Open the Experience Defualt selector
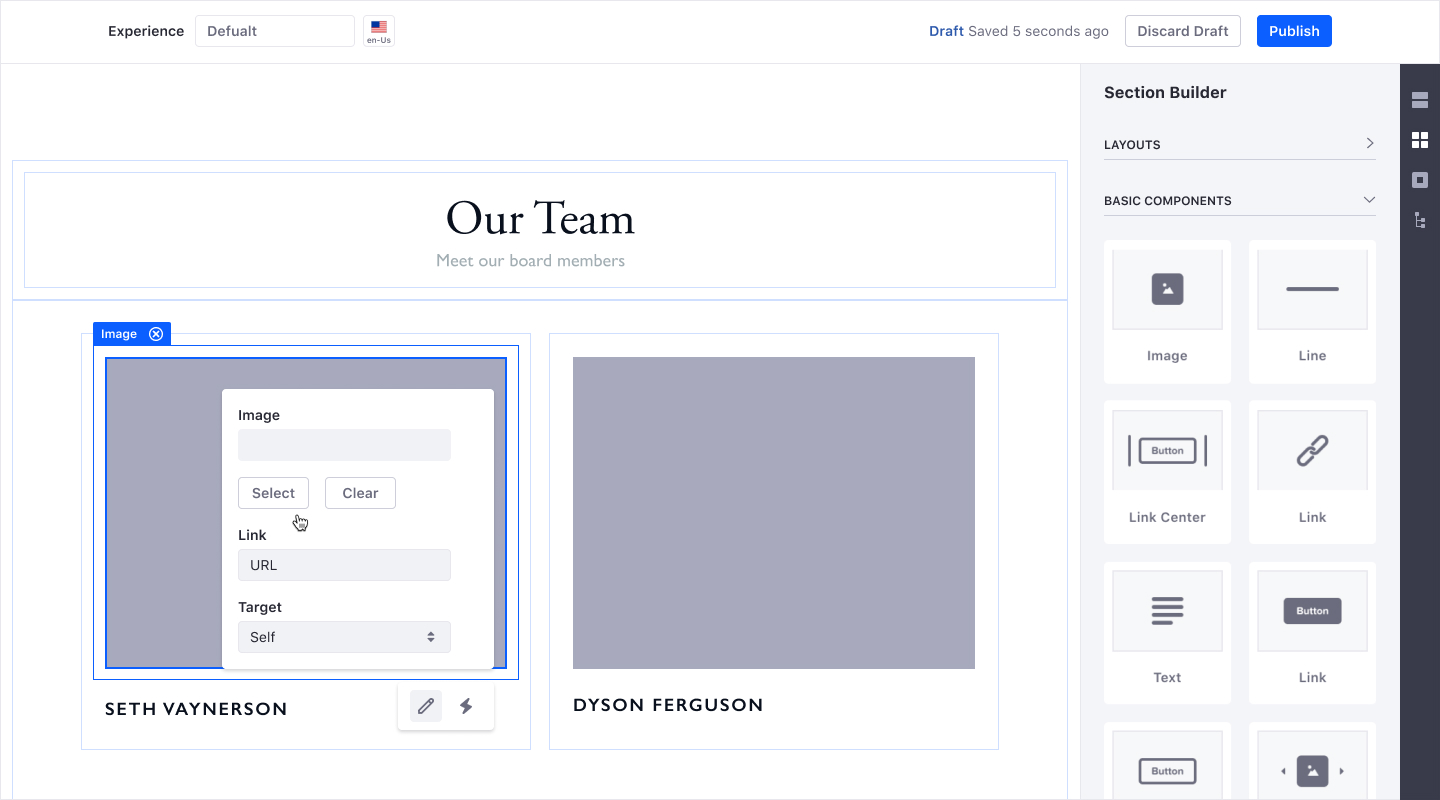 [x=275, y=31]
